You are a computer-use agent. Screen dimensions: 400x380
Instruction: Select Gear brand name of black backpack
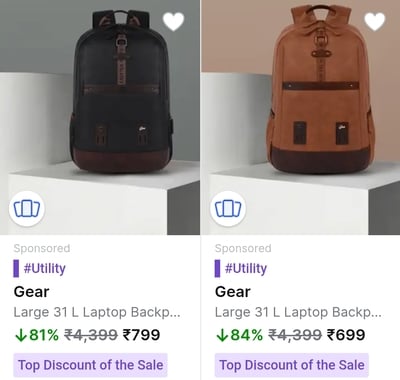point(32,292)
